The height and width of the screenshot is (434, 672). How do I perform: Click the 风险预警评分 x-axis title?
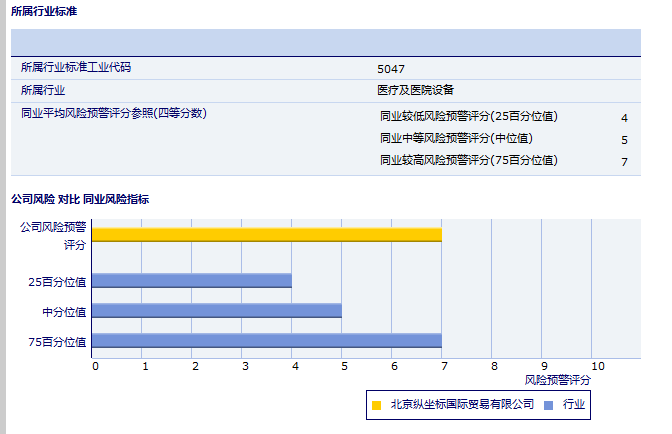557,381
